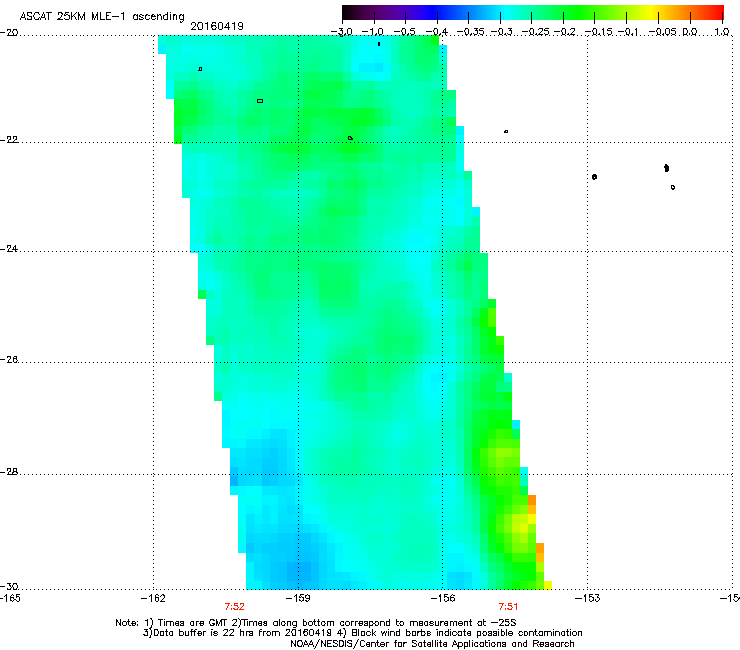Viewport: 740px width, 650px height.
Task: Click the red '7:52' pass time
Action: [x=235, y=607]
